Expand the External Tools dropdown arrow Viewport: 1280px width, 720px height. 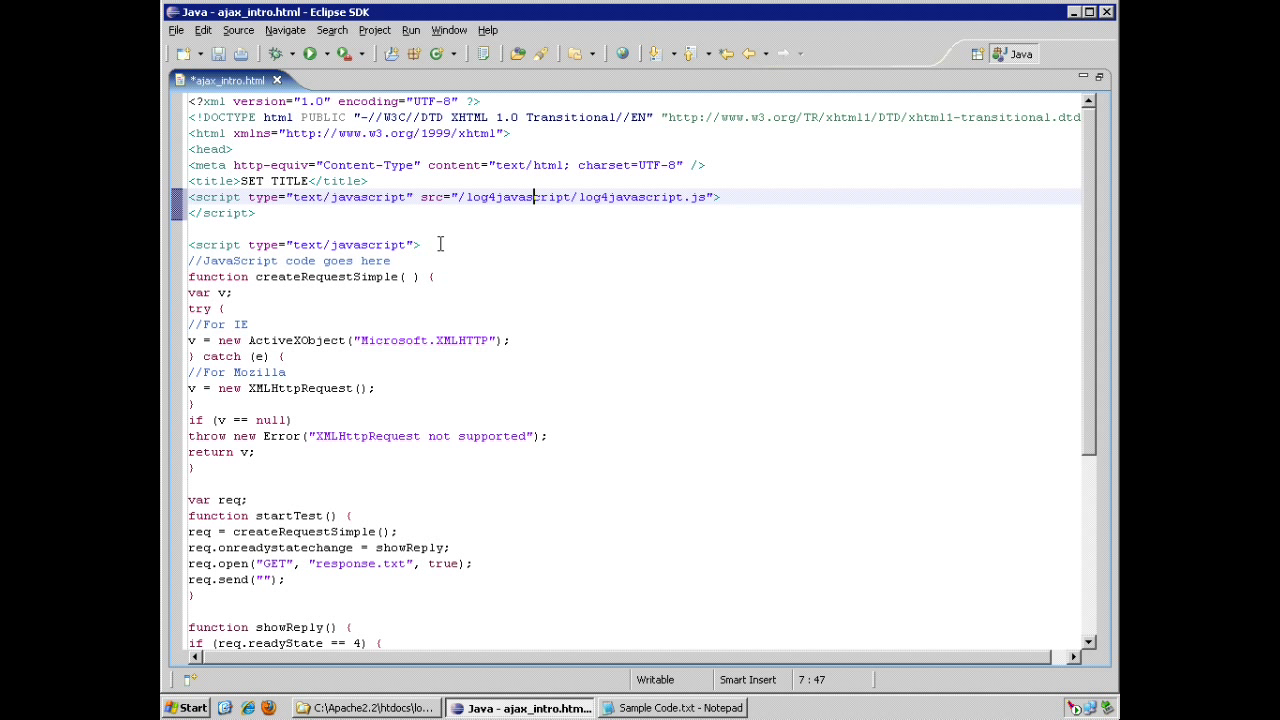(361, 54)
